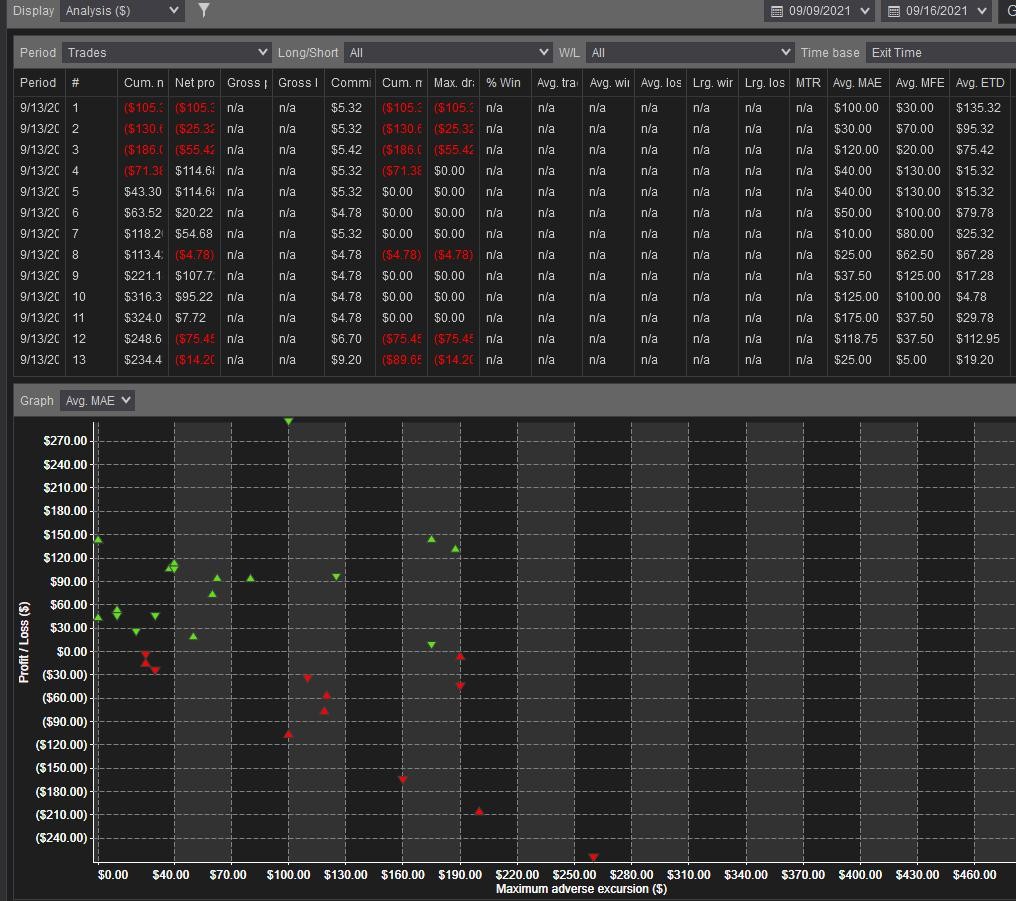Open the filter funnel icon
This screenshot has width=1016, height=901.
pyautogui.click(x=203, y=10)
